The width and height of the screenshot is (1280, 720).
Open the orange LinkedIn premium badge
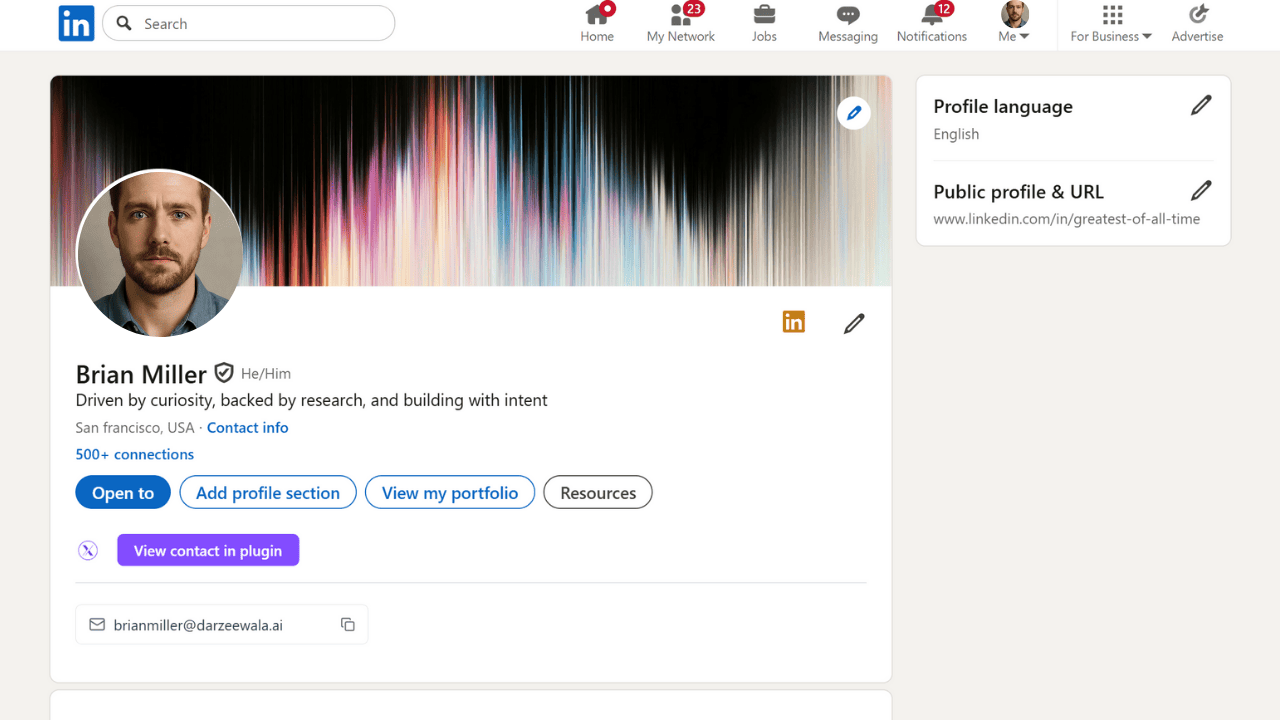pyautogui.click(x=793, y=322)
